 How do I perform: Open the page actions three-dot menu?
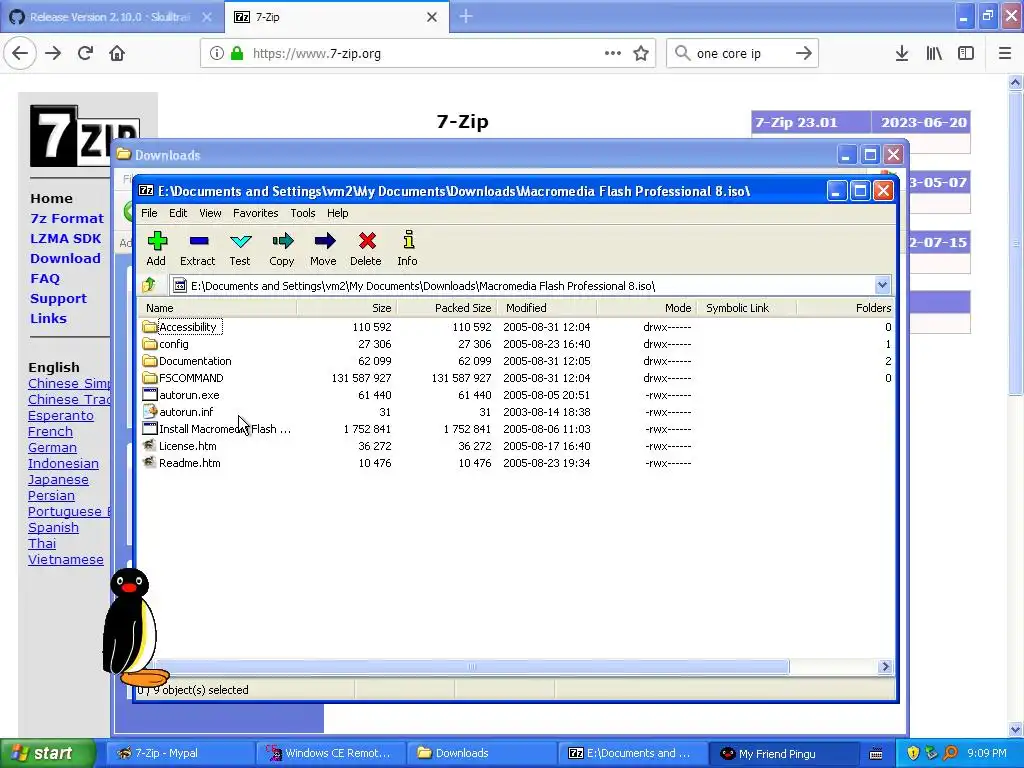(x=613, y=53)
